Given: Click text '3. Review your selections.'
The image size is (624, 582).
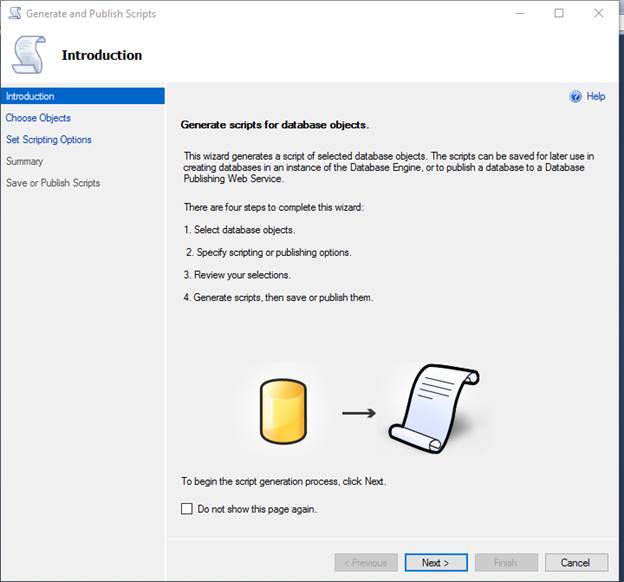Looking at the screenshot, I should point(237,275).
